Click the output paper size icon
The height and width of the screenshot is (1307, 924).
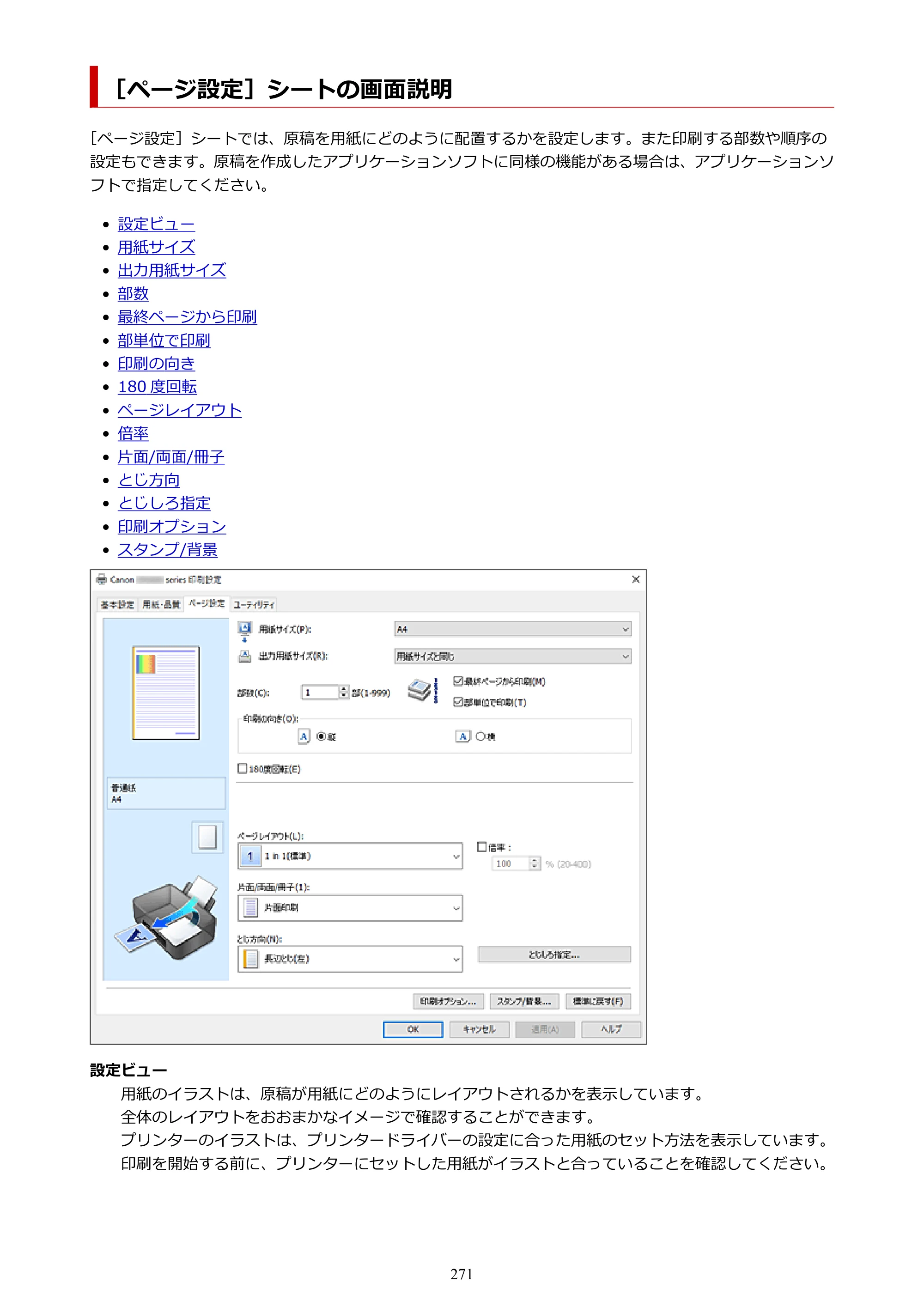pos(244,657)
